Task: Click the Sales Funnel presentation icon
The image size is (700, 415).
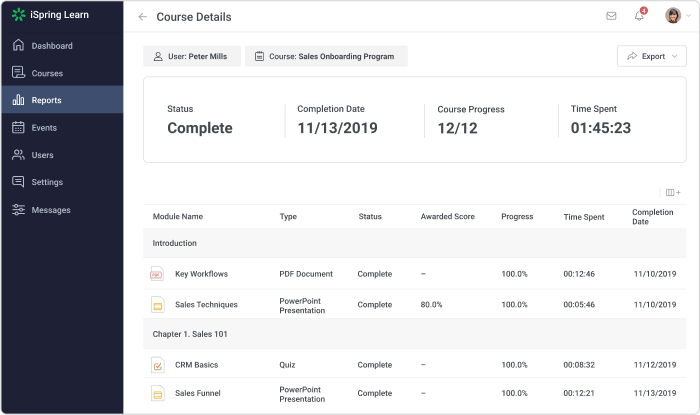Action: pyautogui.click(x=158, y=394)
